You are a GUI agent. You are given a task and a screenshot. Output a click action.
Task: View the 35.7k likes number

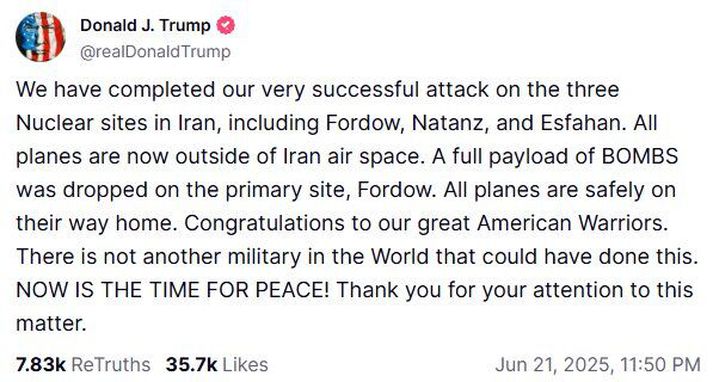click(191, 365)
